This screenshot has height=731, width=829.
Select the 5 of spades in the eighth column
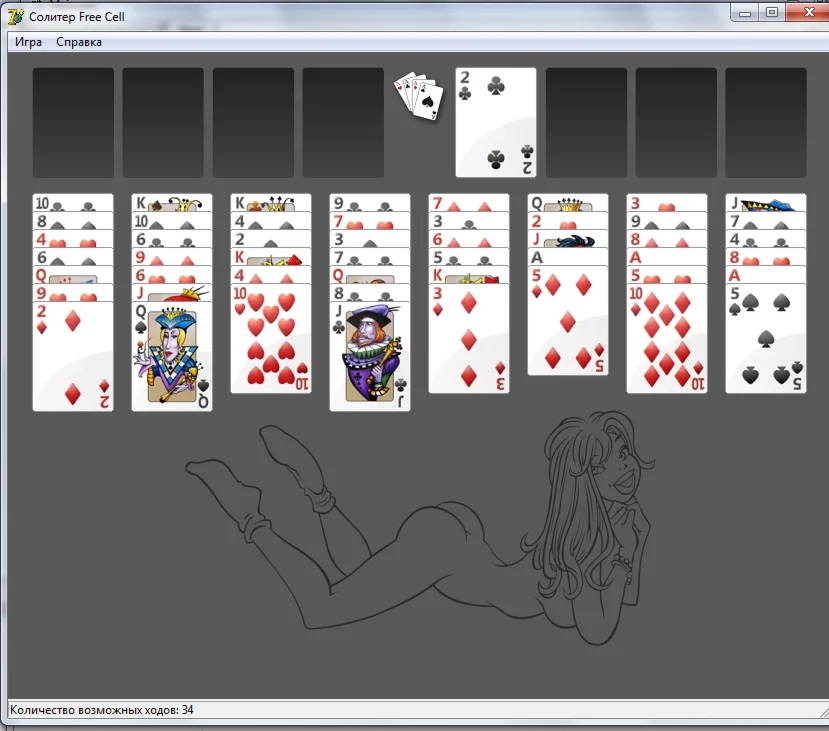point(766,338)
